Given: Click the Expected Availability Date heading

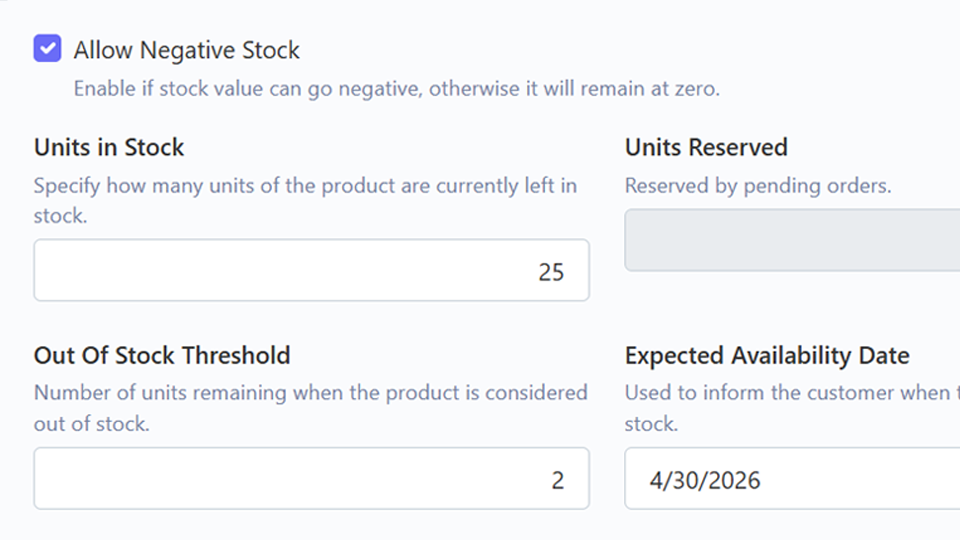Looking at the screenshot, I should pyautogui.click(x=767, y=356).
